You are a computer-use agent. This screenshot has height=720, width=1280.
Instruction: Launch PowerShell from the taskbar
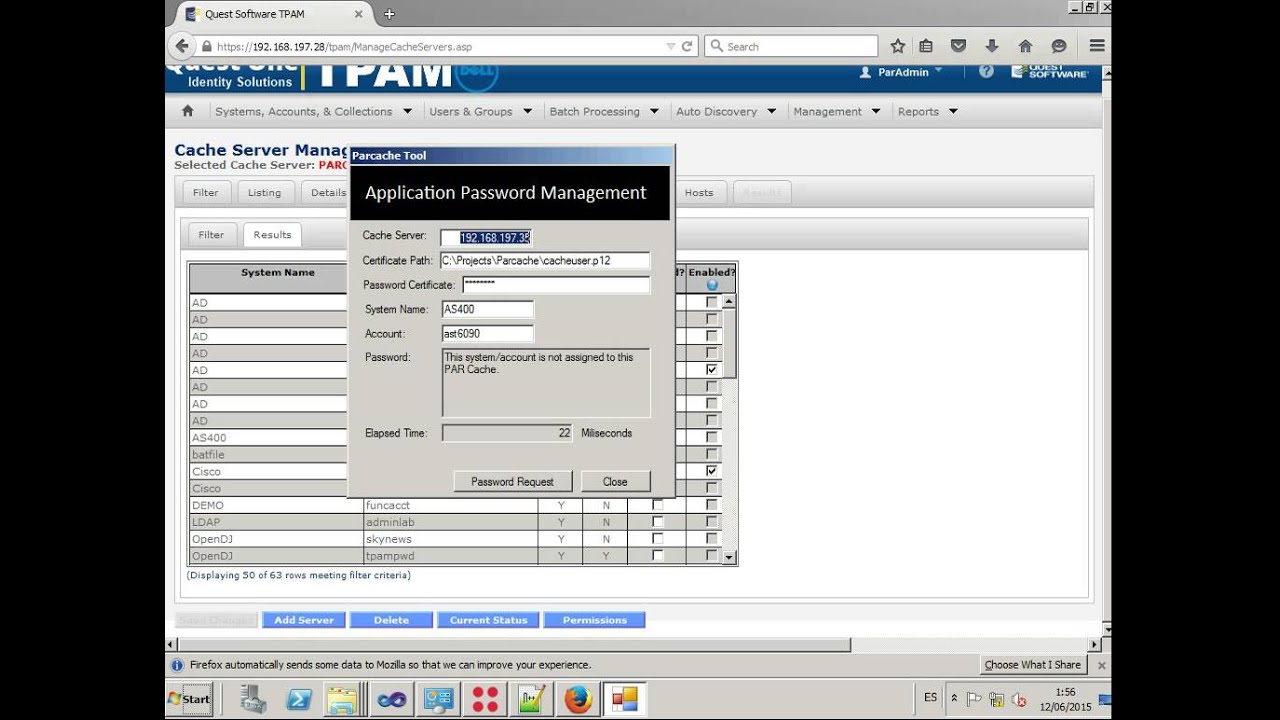299,699
